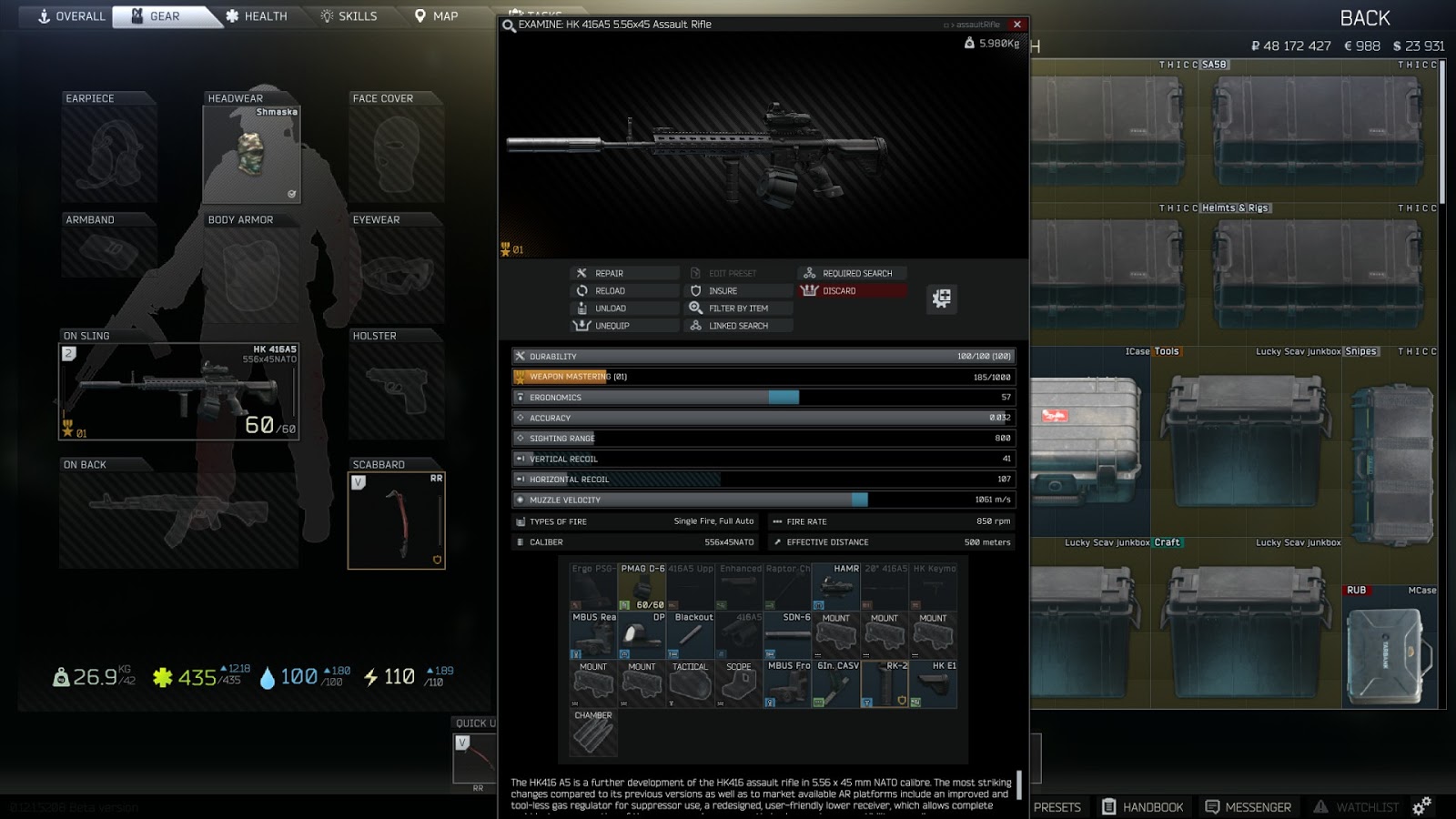Select the empty TACTICAL mod slot
The height and width of the screenshot is (819, 1456).
point(691,684)
